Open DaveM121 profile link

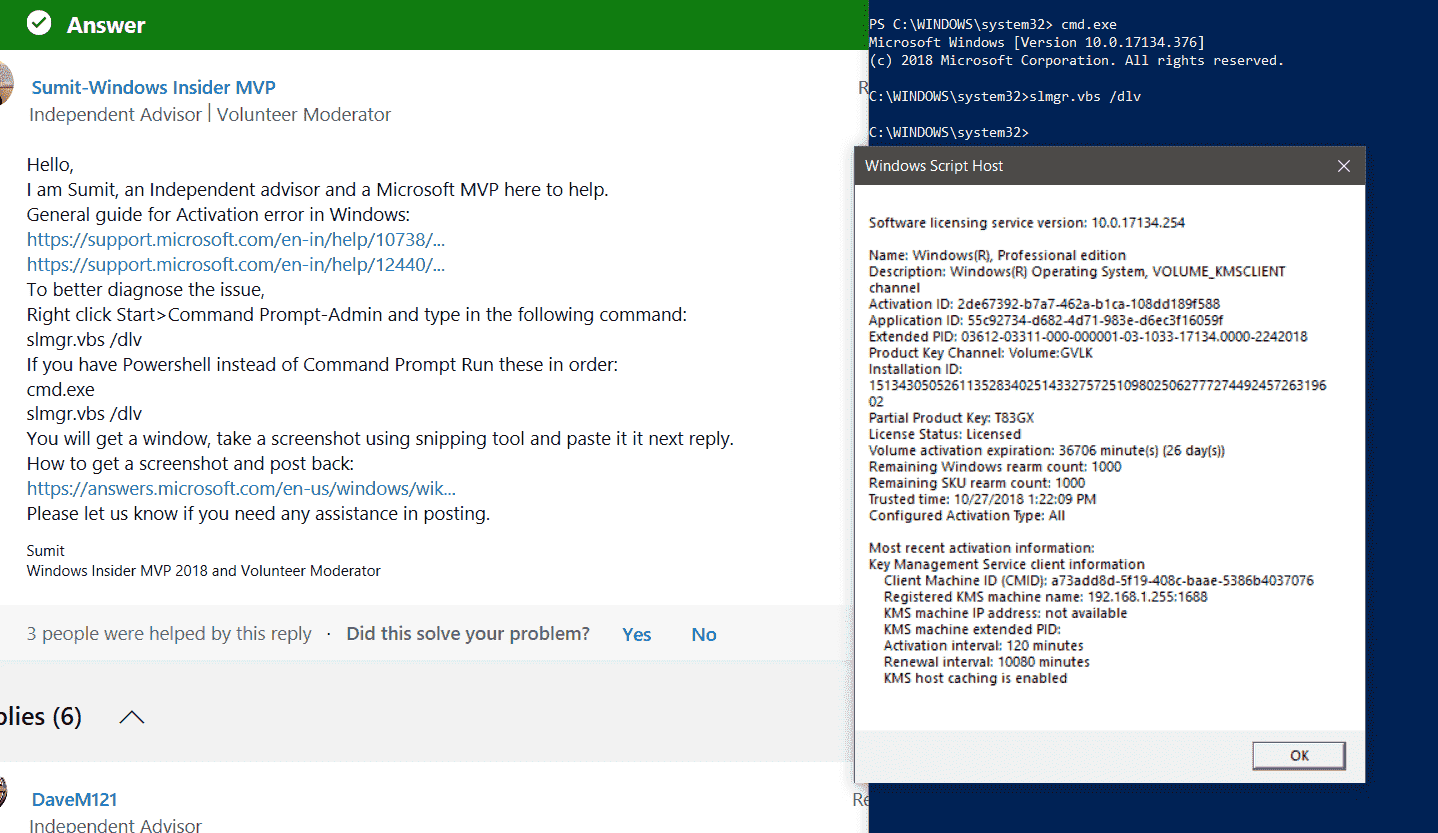click(75, 799)
